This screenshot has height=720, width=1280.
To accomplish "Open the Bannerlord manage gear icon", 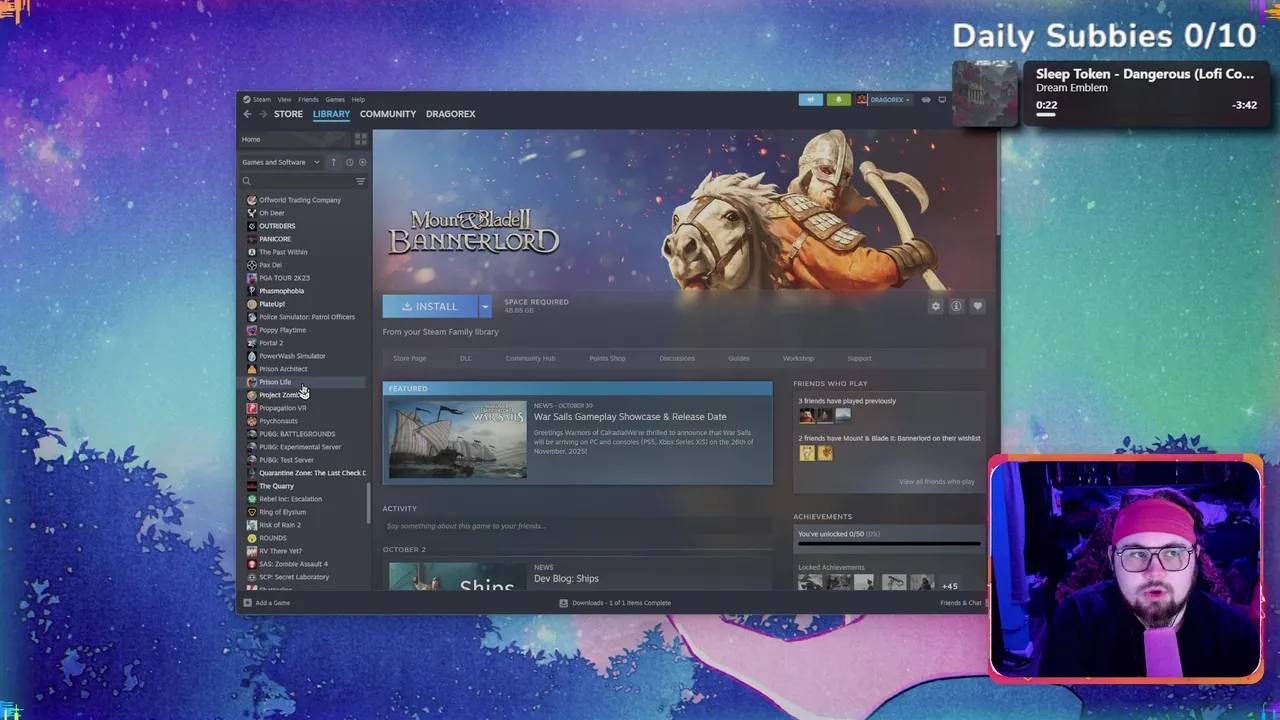I will point(936,306).
